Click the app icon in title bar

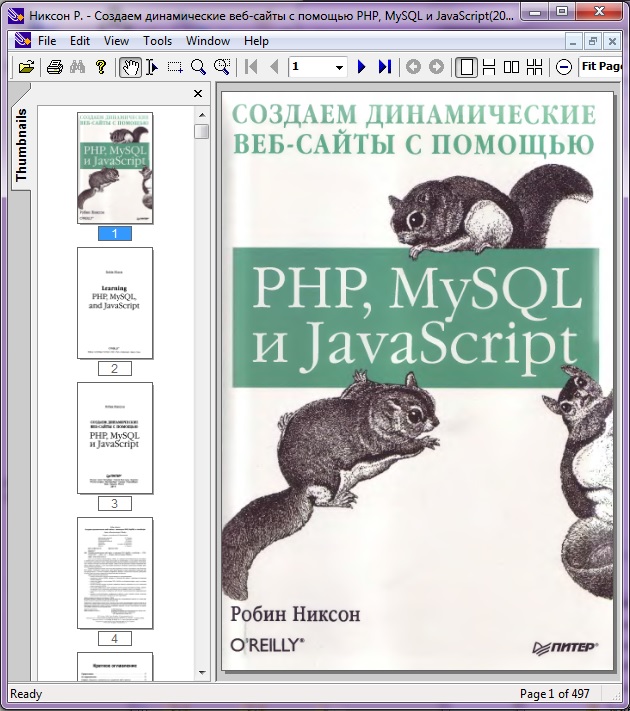(16, 15)
